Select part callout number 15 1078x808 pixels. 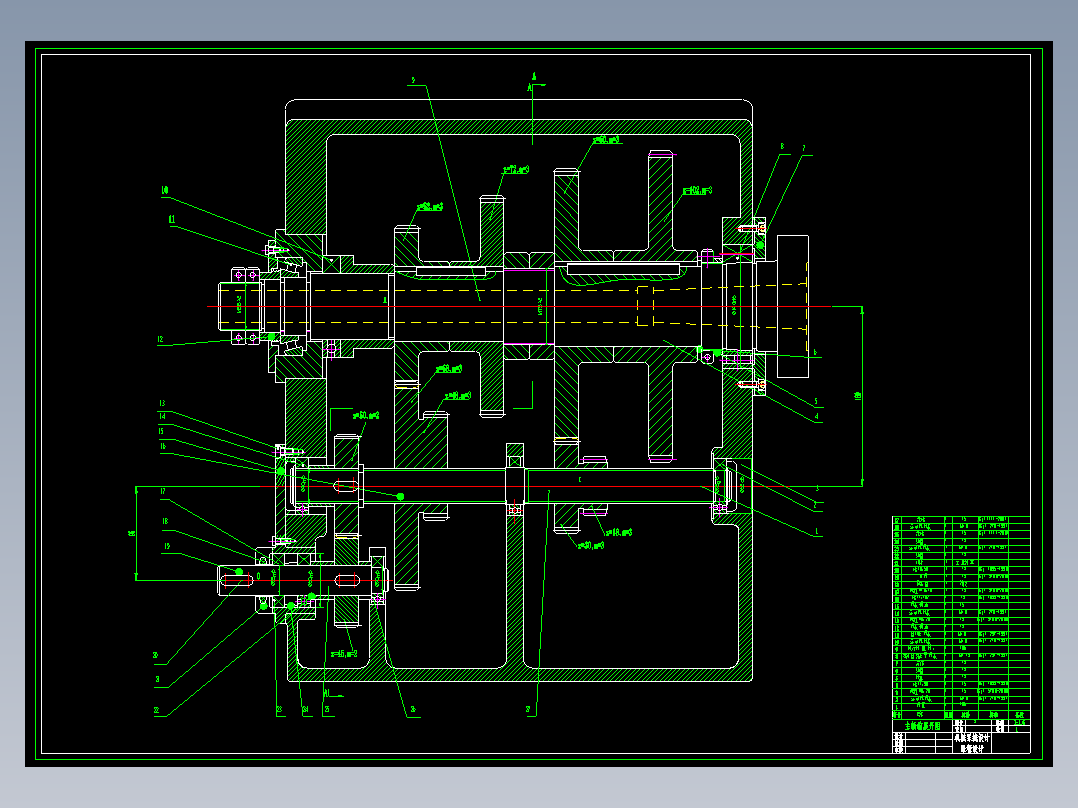[x=161, y=432]
